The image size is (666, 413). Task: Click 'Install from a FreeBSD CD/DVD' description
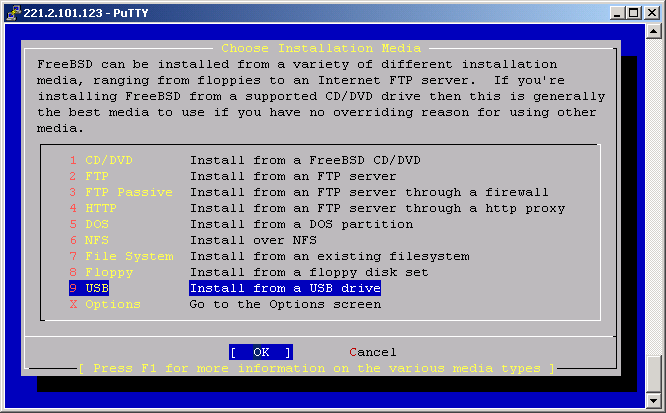pos(305,160)
